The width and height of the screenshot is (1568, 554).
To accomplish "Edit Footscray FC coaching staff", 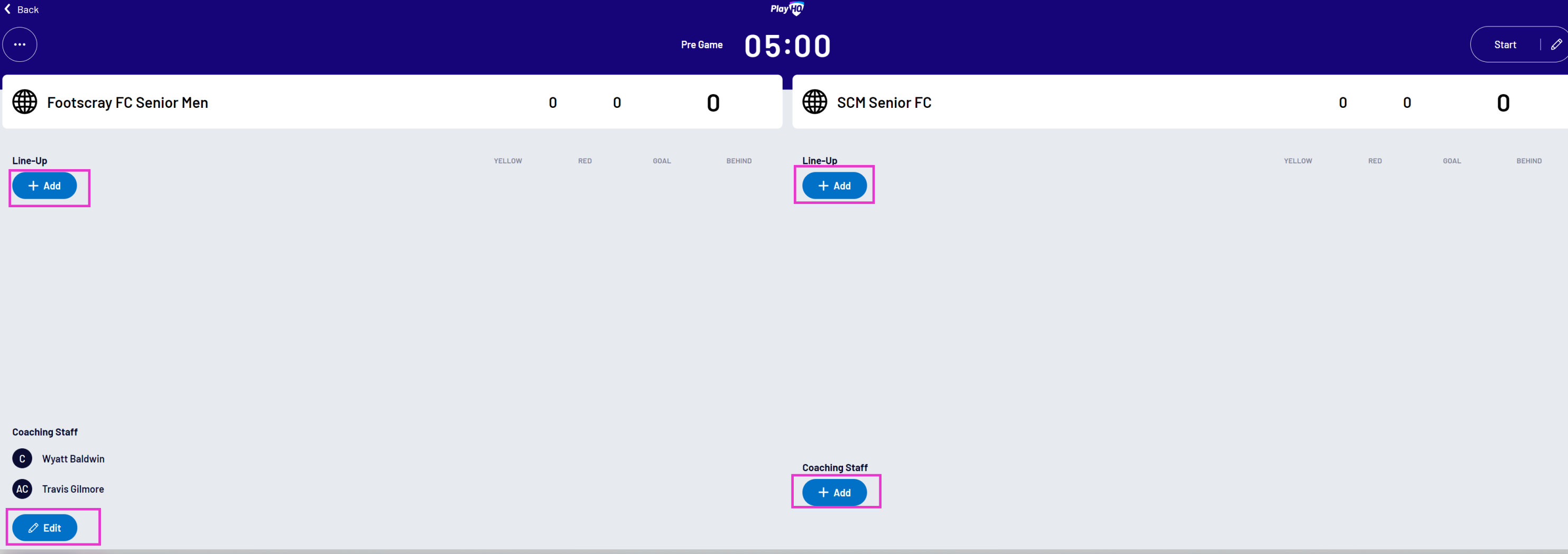I will tap(44, 528).
